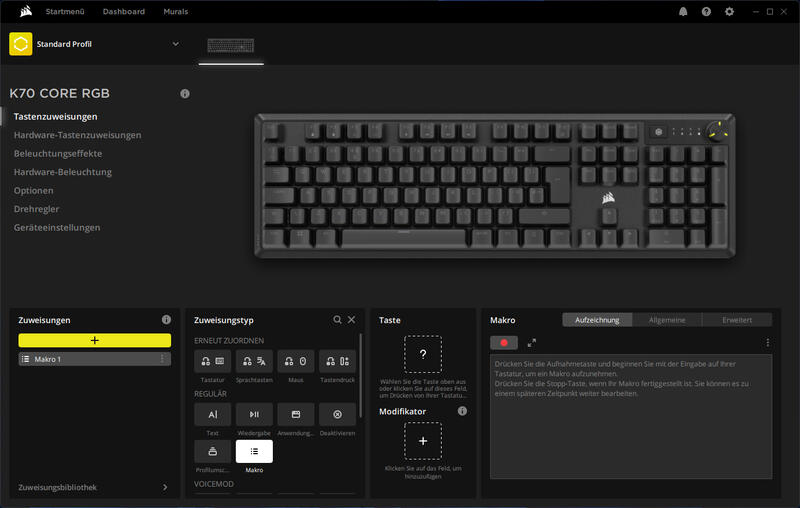Expand the macro editor view
Image resolution: width=800 pixels, height=508 pixels.
tap(532, 343)
